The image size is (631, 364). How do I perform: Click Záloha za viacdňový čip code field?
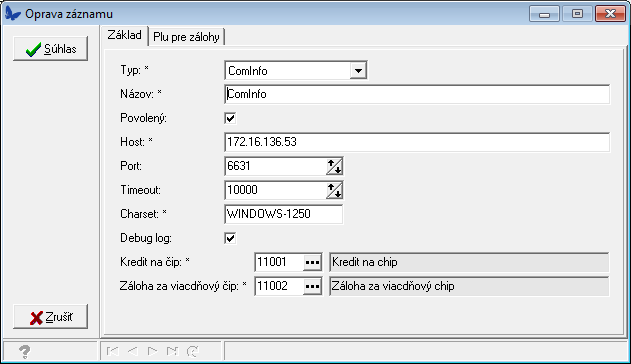pyautogui.click(x=279, y=286)
